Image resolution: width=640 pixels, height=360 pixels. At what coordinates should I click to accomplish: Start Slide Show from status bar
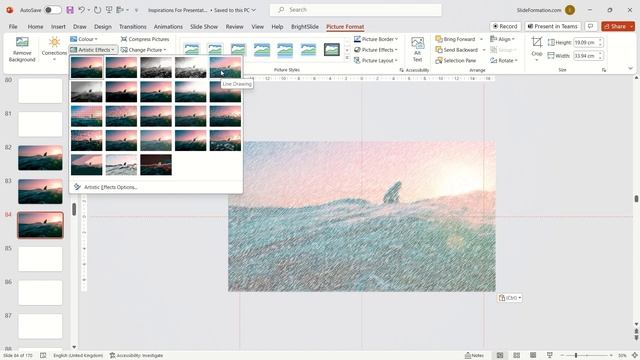[550, 356]
